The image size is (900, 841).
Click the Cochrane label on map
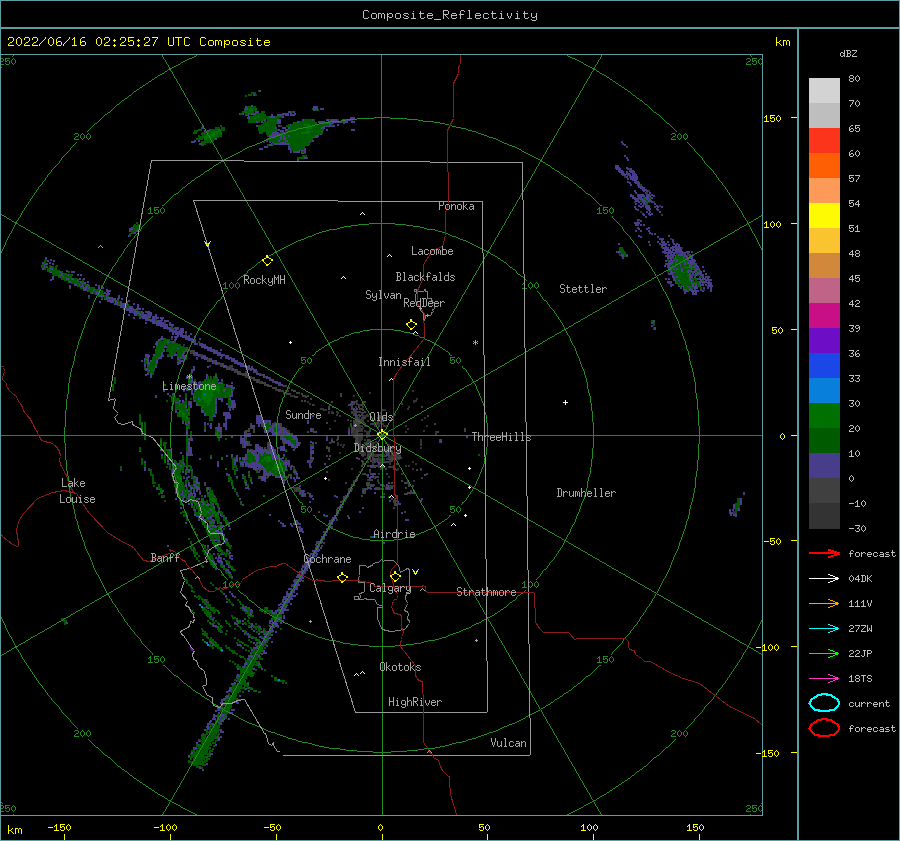click(327, 559)
